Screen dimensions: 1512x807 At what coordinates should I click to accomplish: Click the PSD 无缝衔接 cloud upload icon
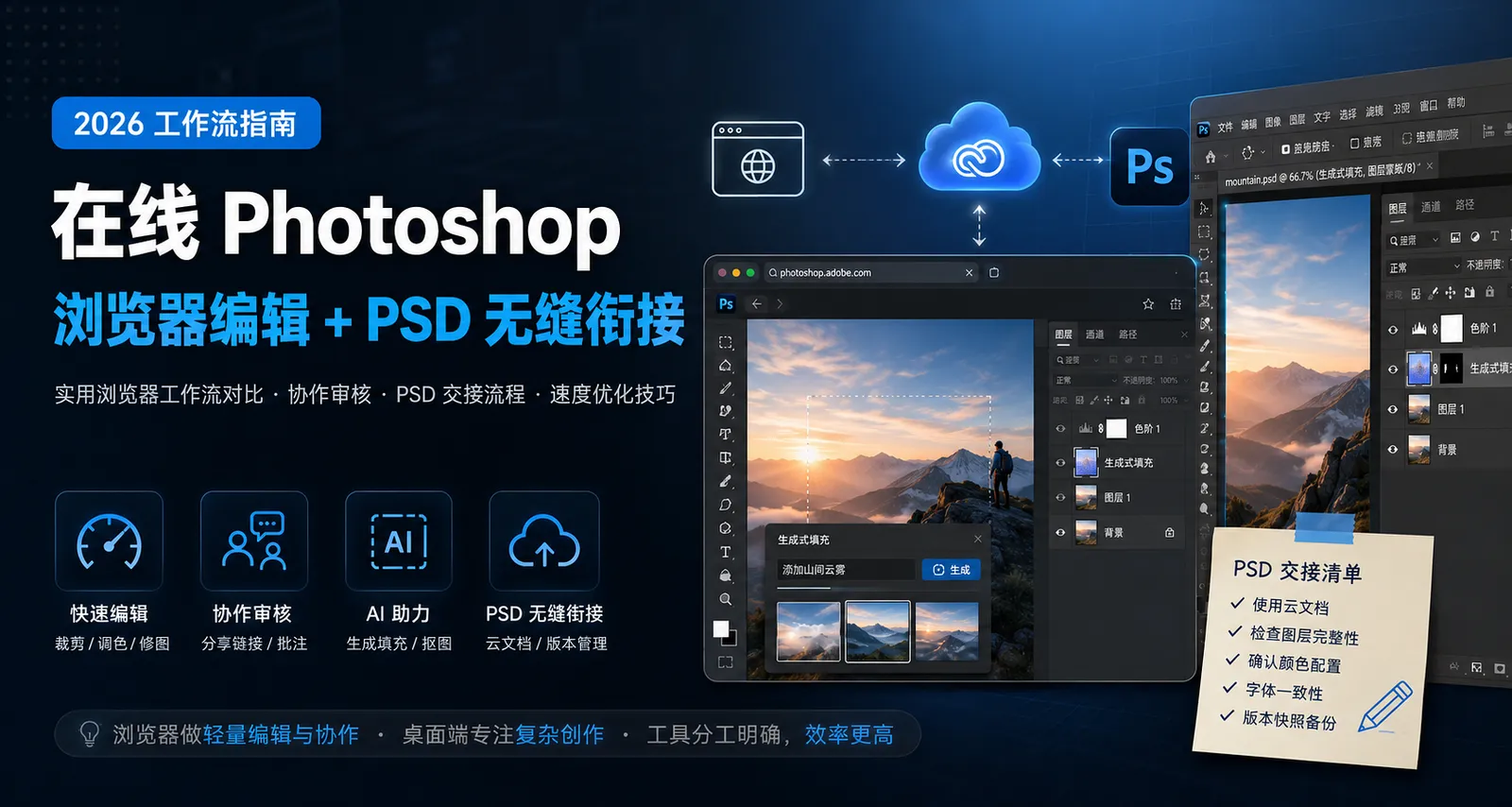pyautogui.click(x=544, y=541)
